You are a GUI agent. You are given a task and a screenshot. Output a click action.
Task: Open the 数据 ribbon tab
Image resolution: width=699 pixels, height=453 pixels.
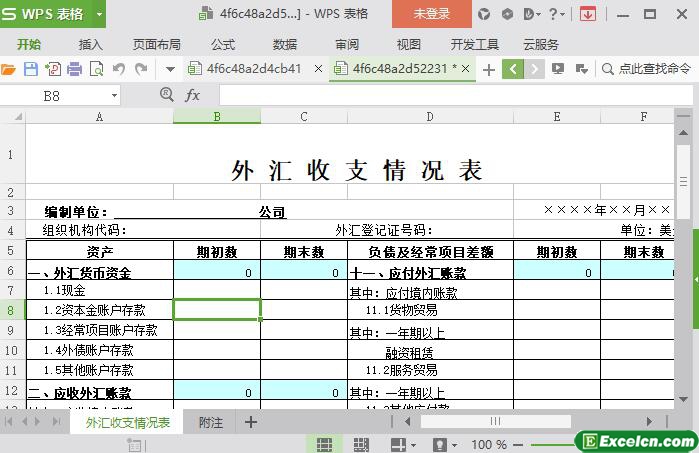click(285, 45)
